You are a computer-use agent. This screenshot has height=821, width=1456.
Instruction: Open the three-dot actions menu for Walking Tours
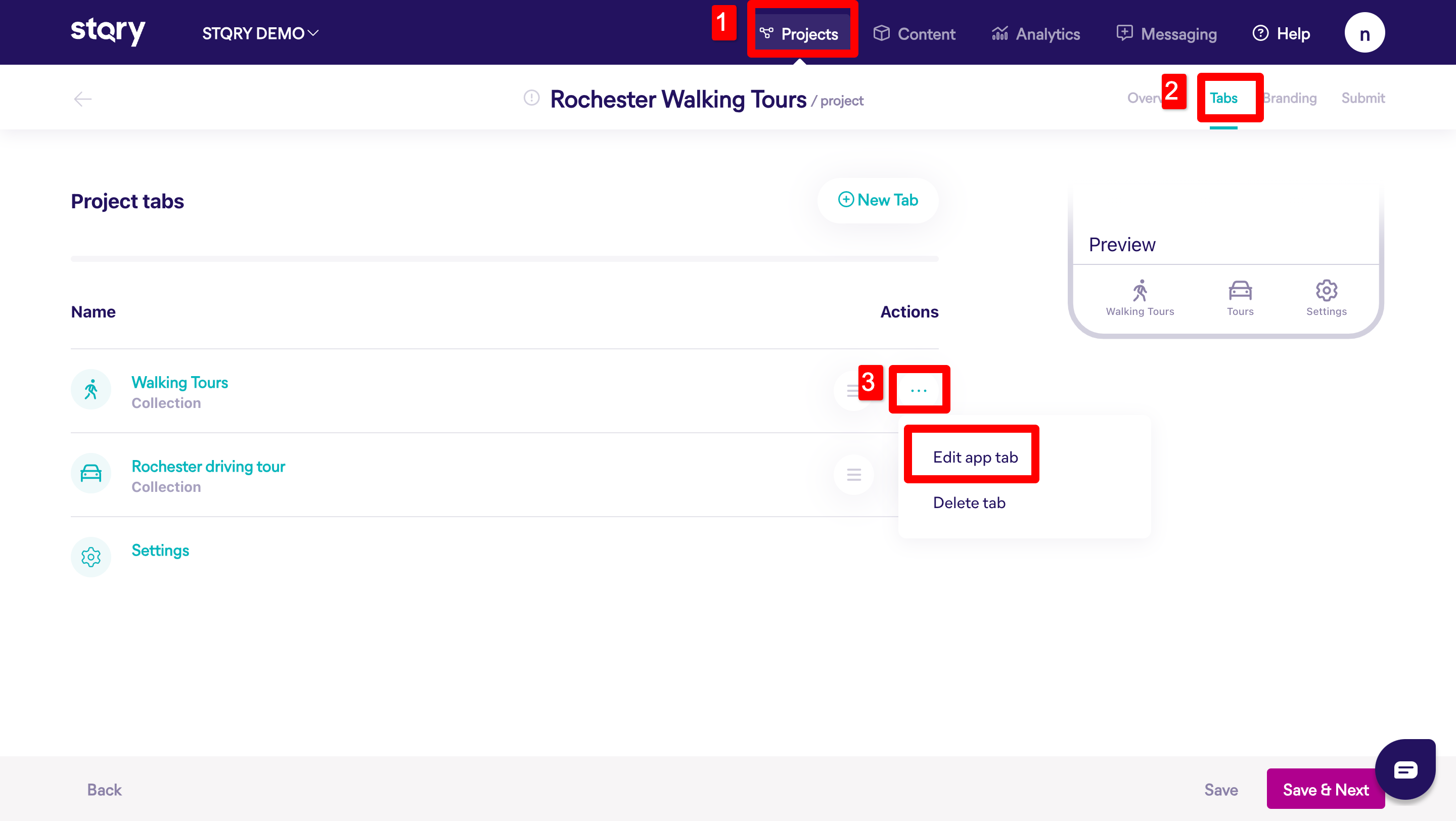coord(919,390)
